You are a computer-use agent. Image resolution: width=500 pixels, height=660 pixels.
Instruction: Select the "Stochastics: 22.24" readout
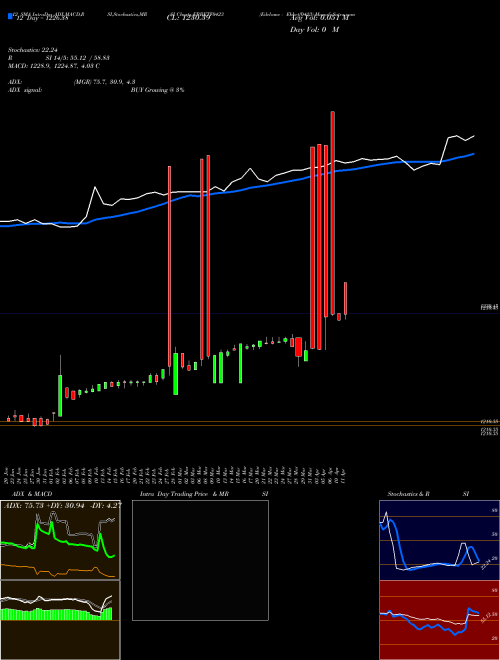32,50
